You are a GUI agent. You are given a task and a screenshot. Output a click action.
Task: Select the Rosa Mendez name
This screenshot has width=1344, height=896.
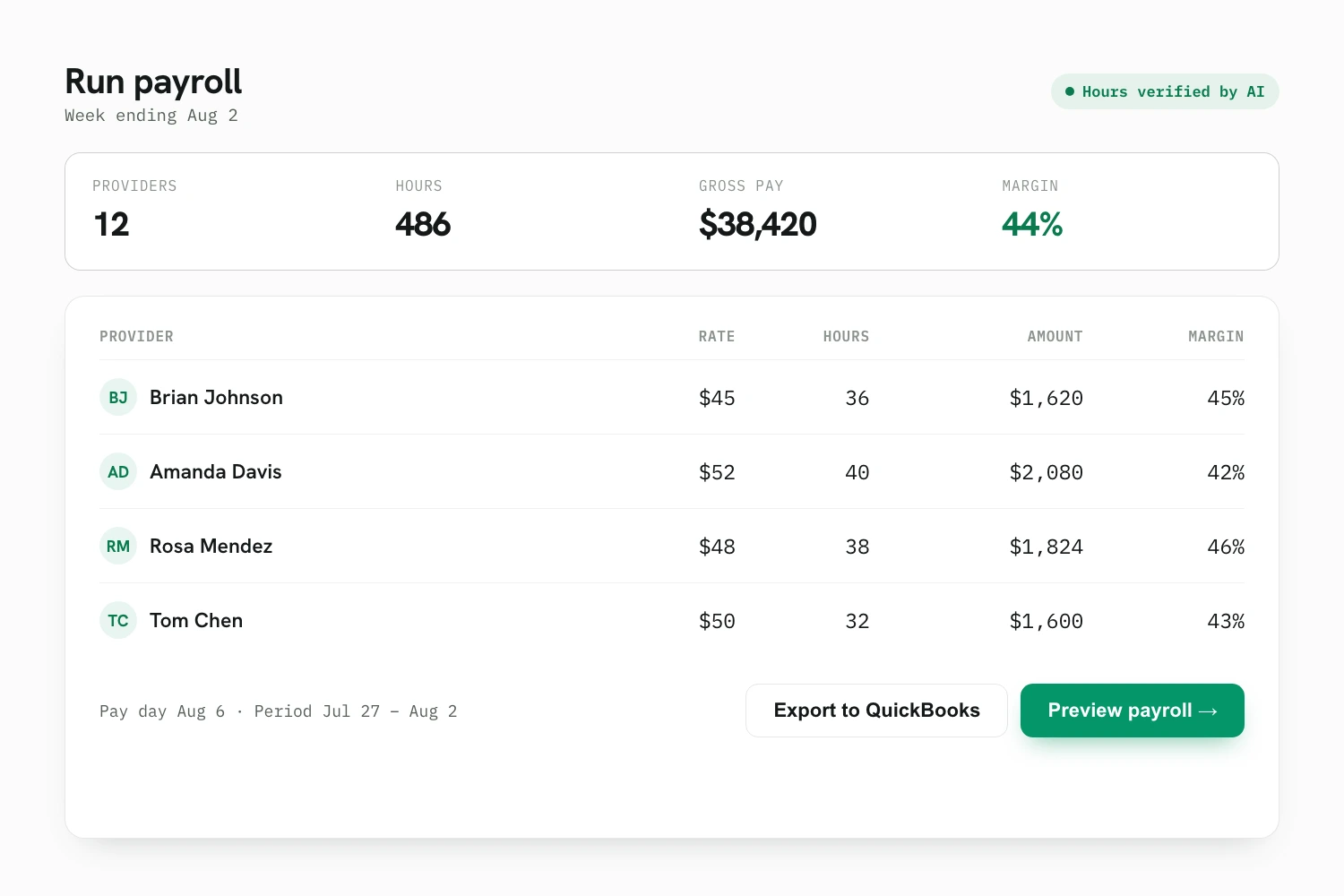[211, 546]
